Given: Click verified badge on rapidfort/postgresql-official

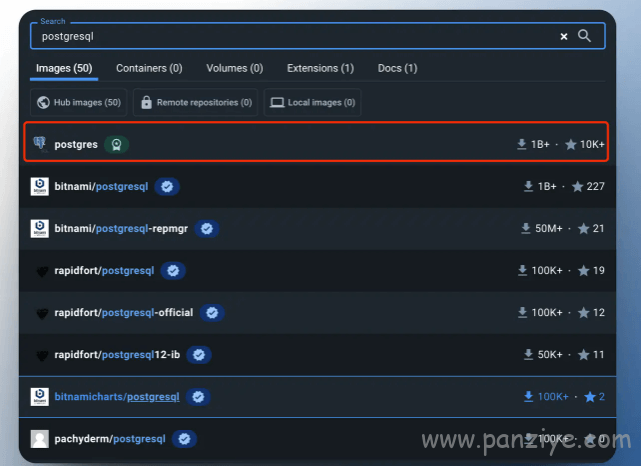Looking at the screenshot, I should pos(212,313).
